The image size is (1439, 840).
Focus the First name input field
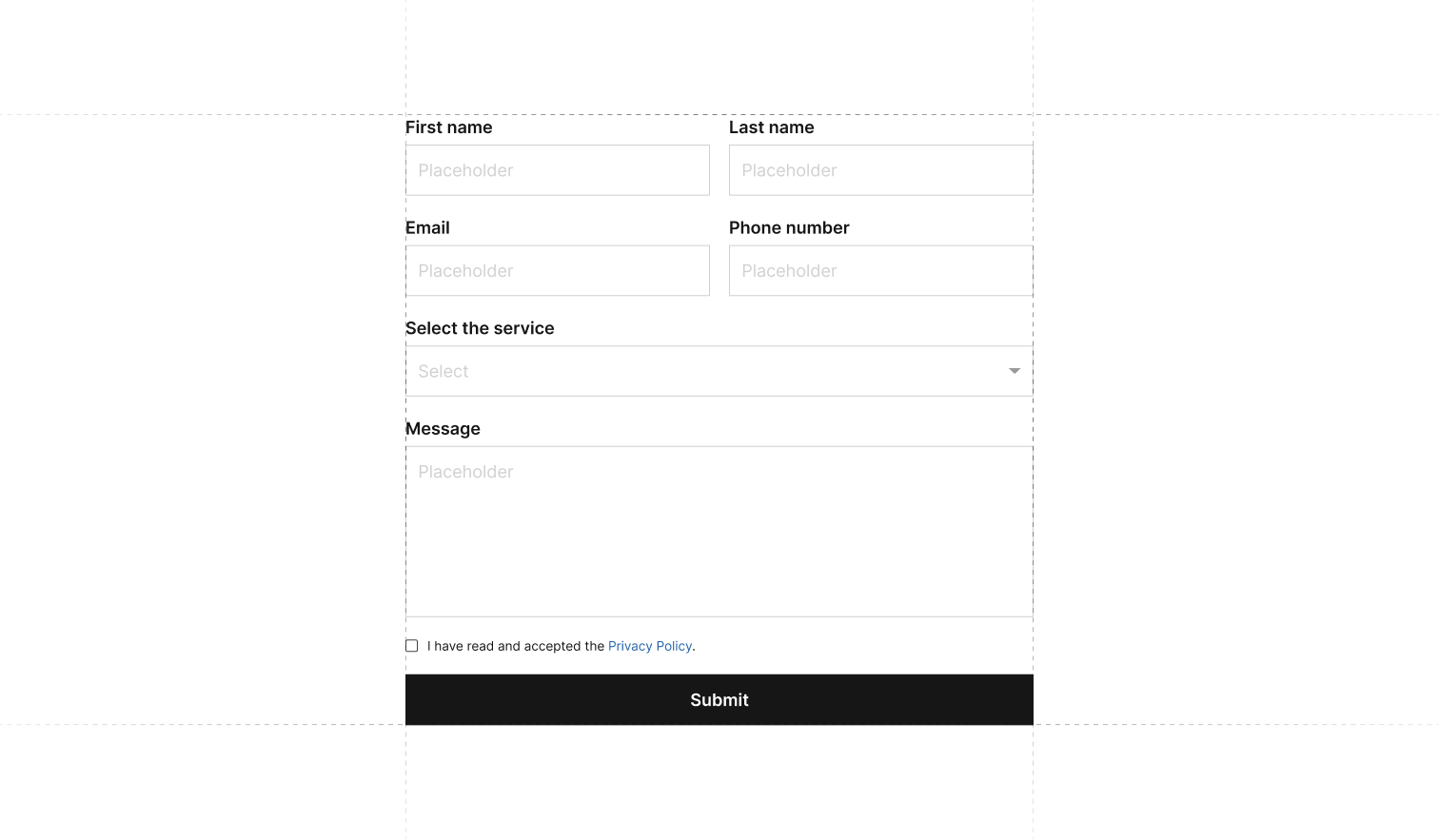[558, 170]
